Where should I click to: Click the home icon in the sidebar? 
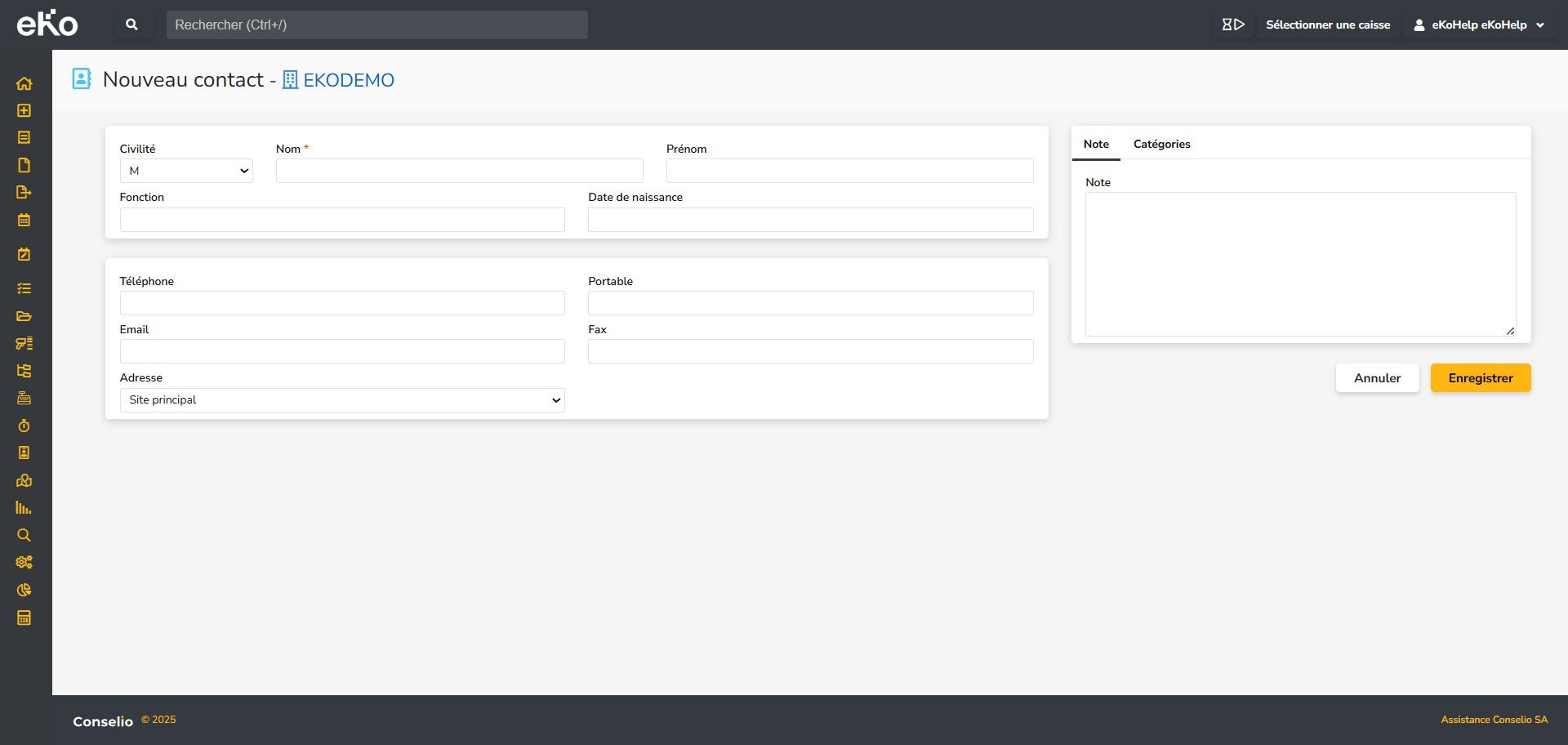click(24, 83)
